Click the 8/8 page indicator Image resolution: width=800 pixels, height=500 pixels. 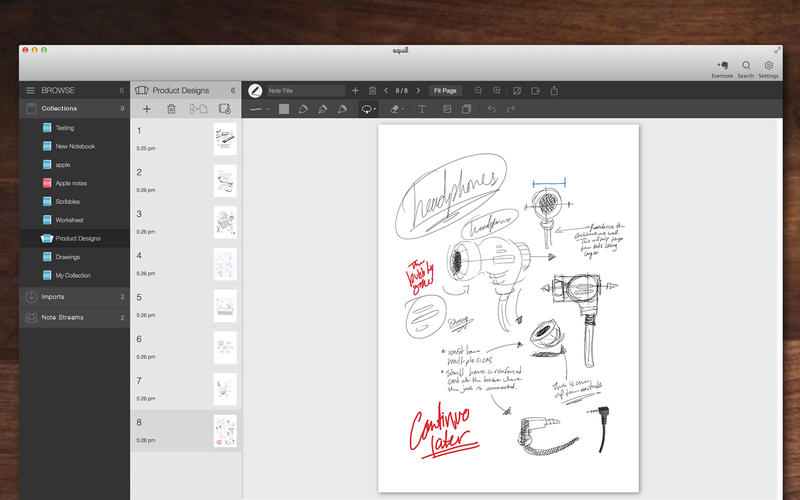[x=402, y=91]
